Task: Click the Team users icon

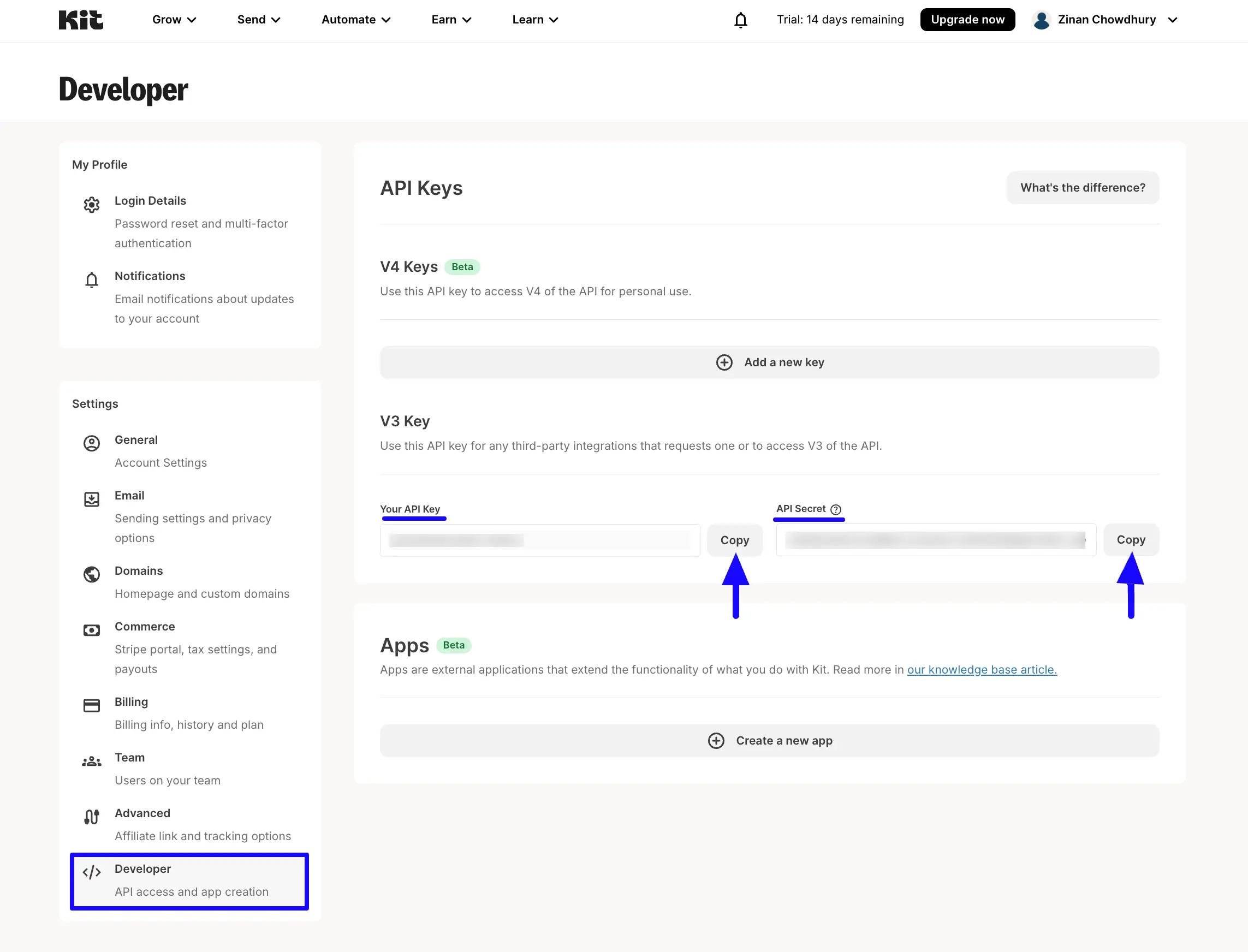Action: pyautogui.click(x=91, y=761)
